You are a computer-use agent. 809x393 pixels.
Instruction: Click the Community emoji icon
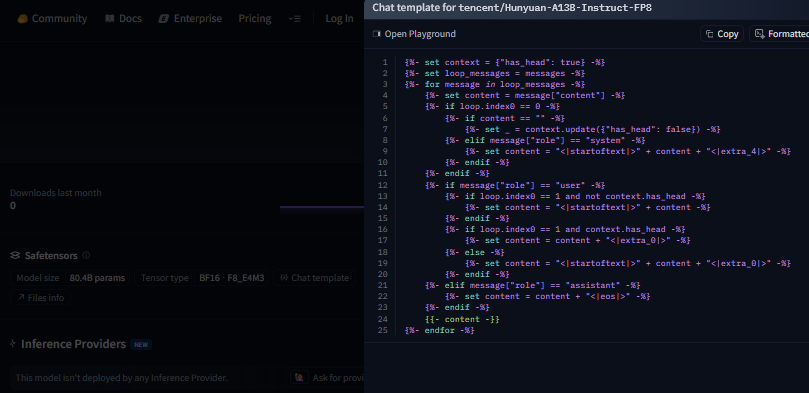(x=23, y=19)
